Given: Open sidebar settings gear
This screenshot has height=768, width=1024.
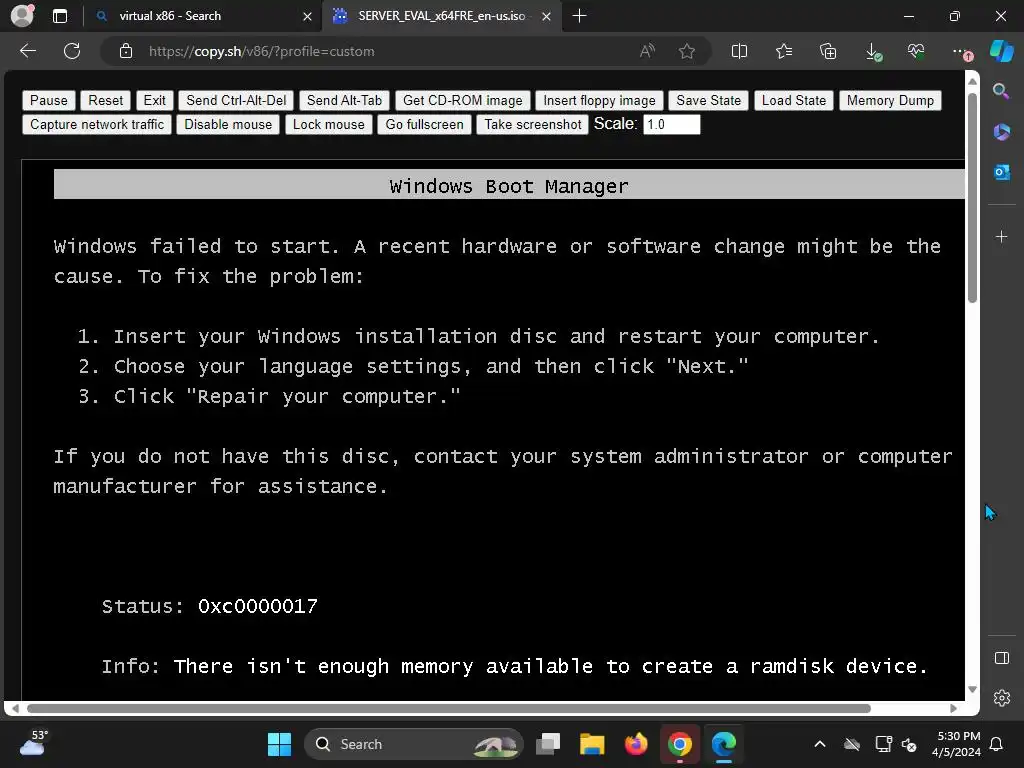Looking at the screenshot, I should [x=1002, y=698].
